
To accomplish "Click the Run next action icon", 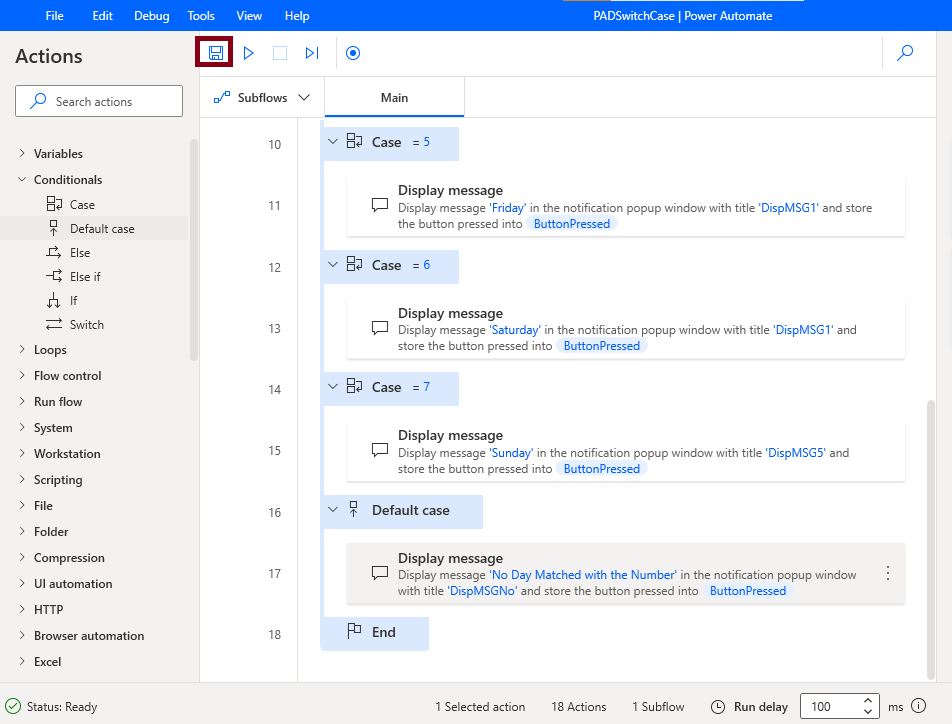I will tap(311, 52).
